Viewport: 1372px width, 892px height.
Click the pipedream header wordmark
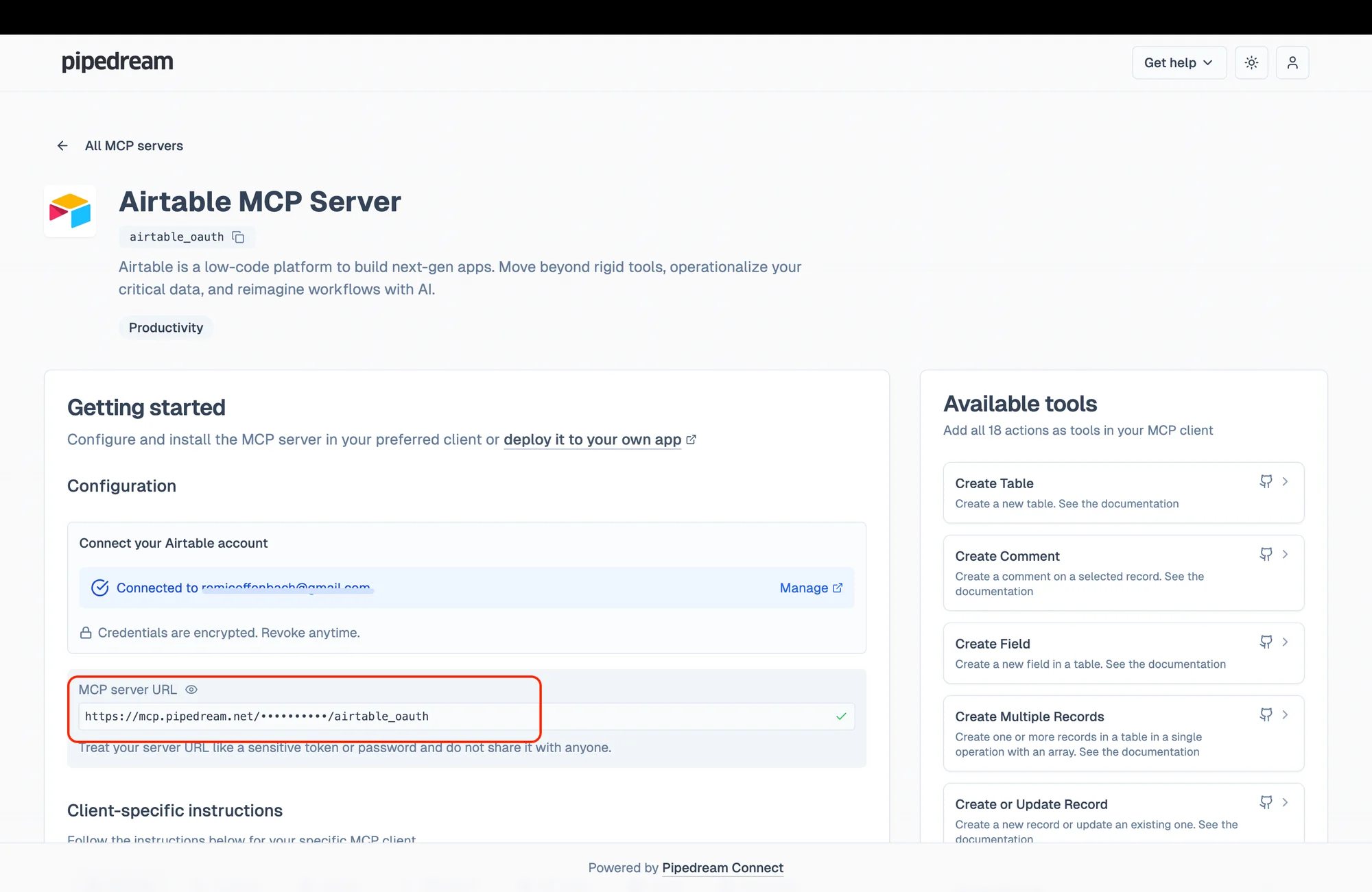[x=117, y=62]
